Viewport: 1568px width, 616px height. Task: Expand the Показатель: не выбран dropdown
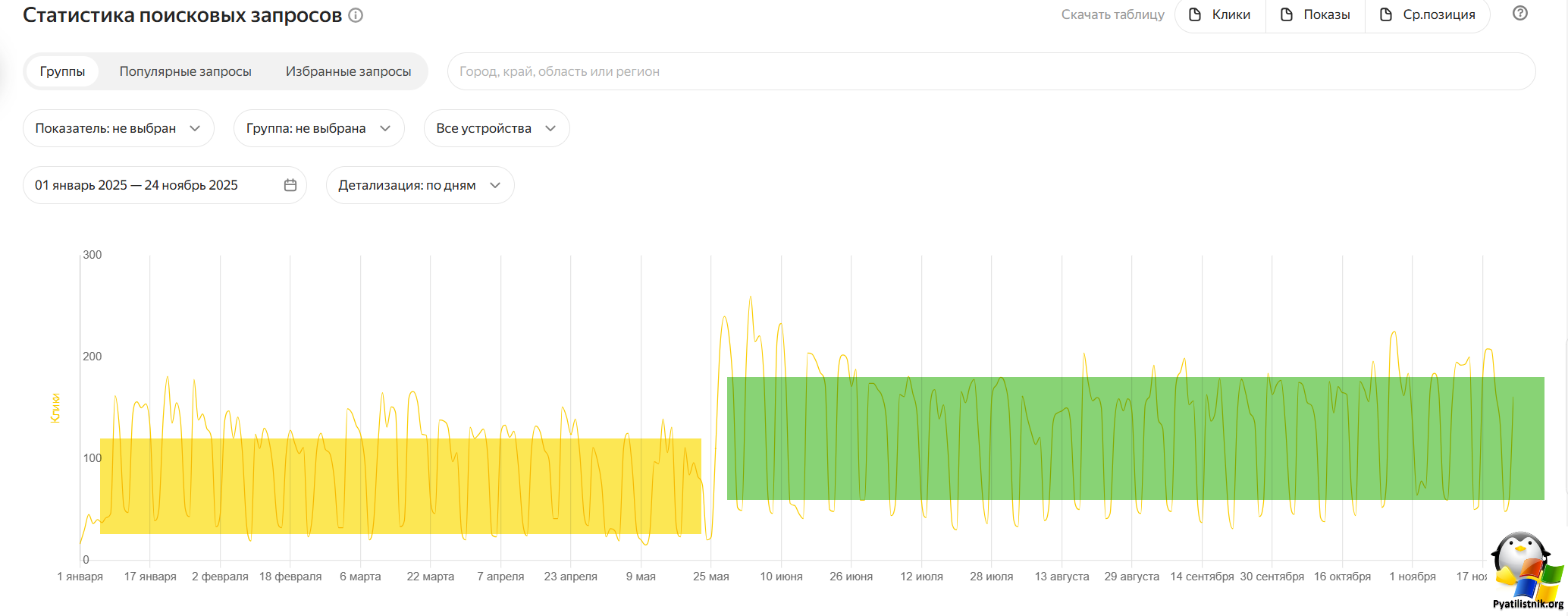pyautogui.click(x=118, y=128)
